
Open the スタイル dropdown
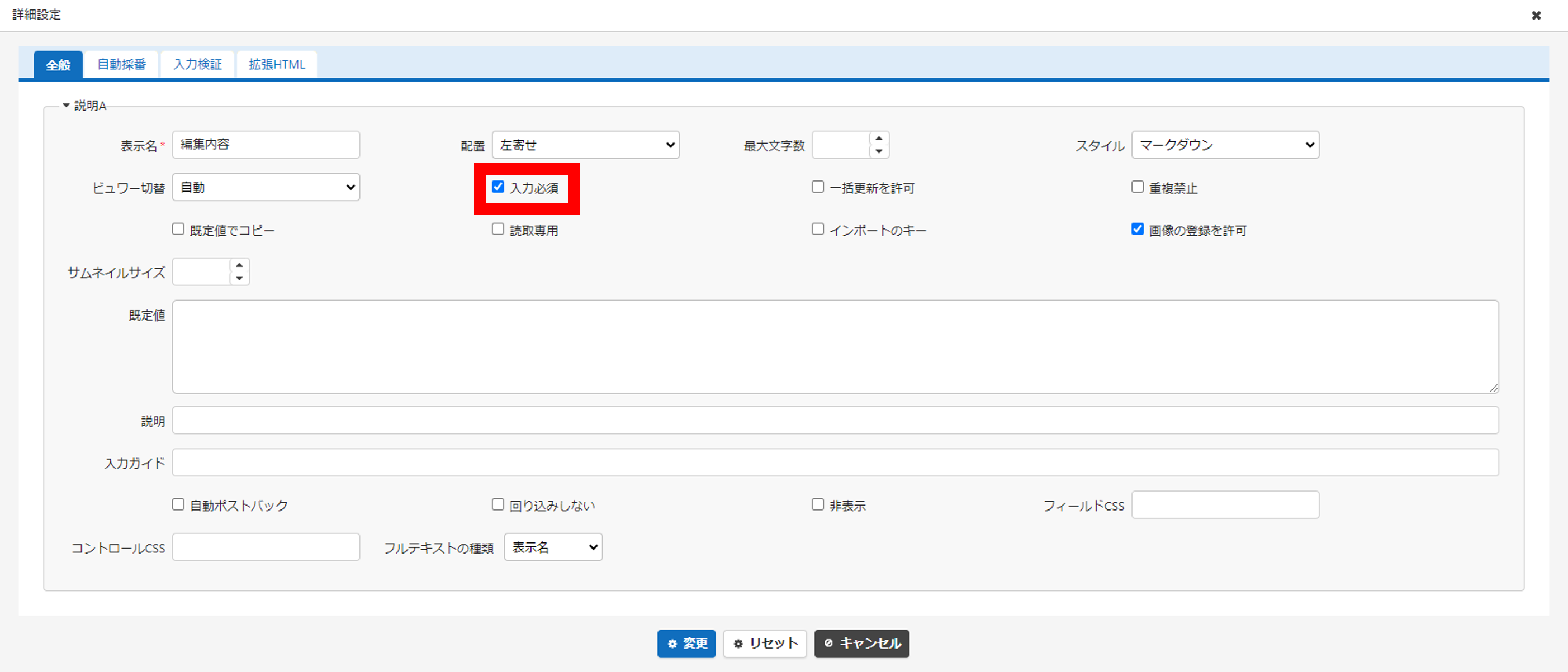[1225, 145]
